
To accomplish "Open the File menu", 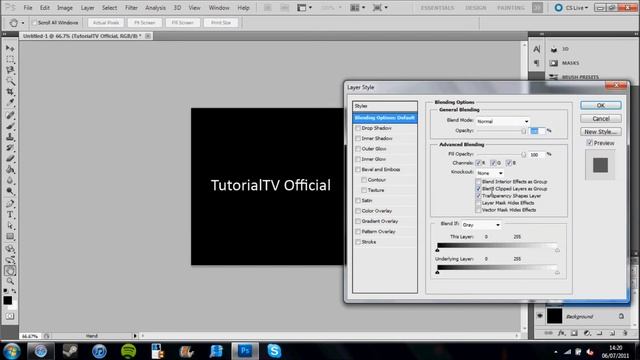I will pos(28,8).
